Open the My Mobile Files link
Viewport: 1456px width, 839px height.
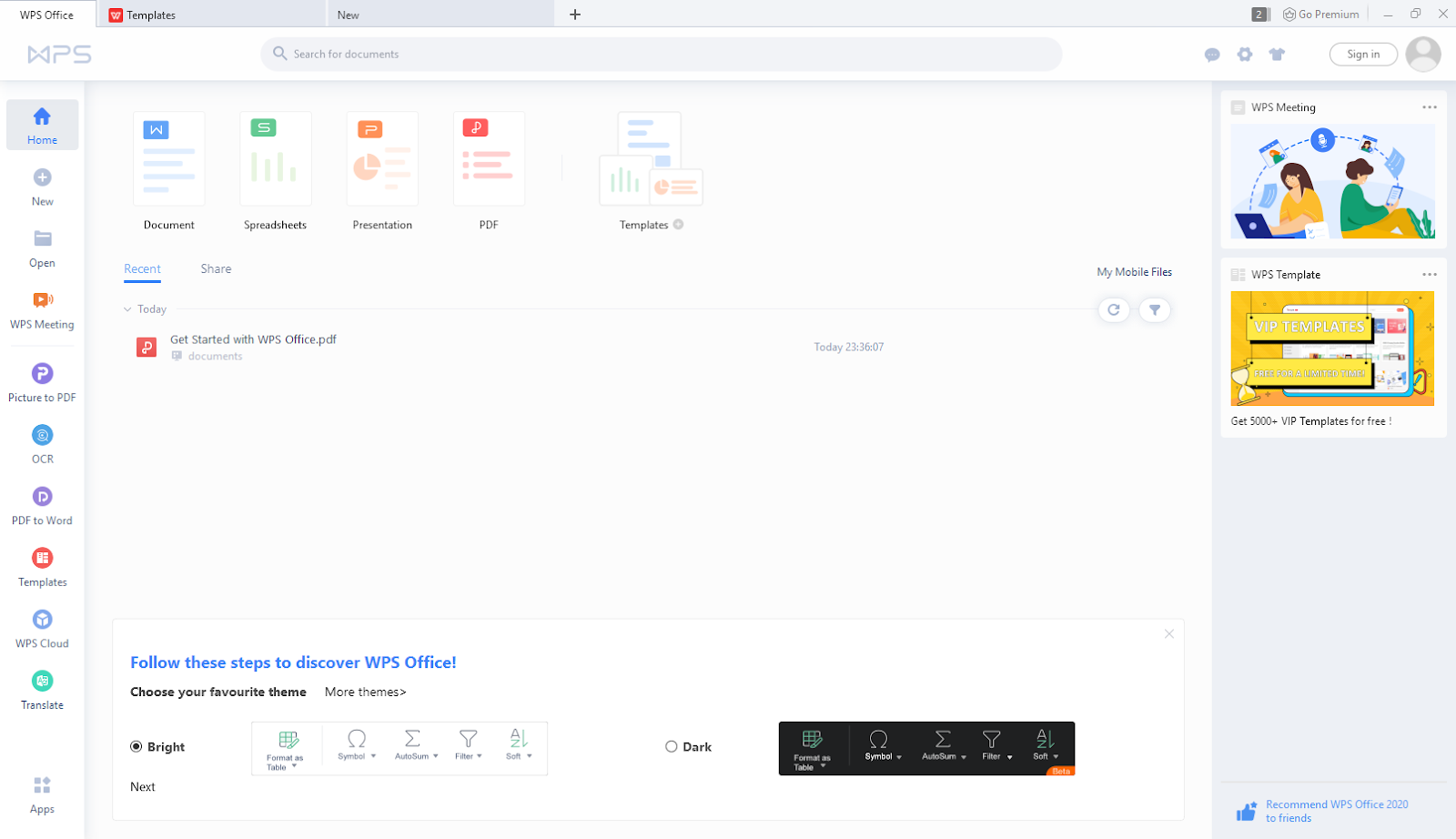point(1134,272)
